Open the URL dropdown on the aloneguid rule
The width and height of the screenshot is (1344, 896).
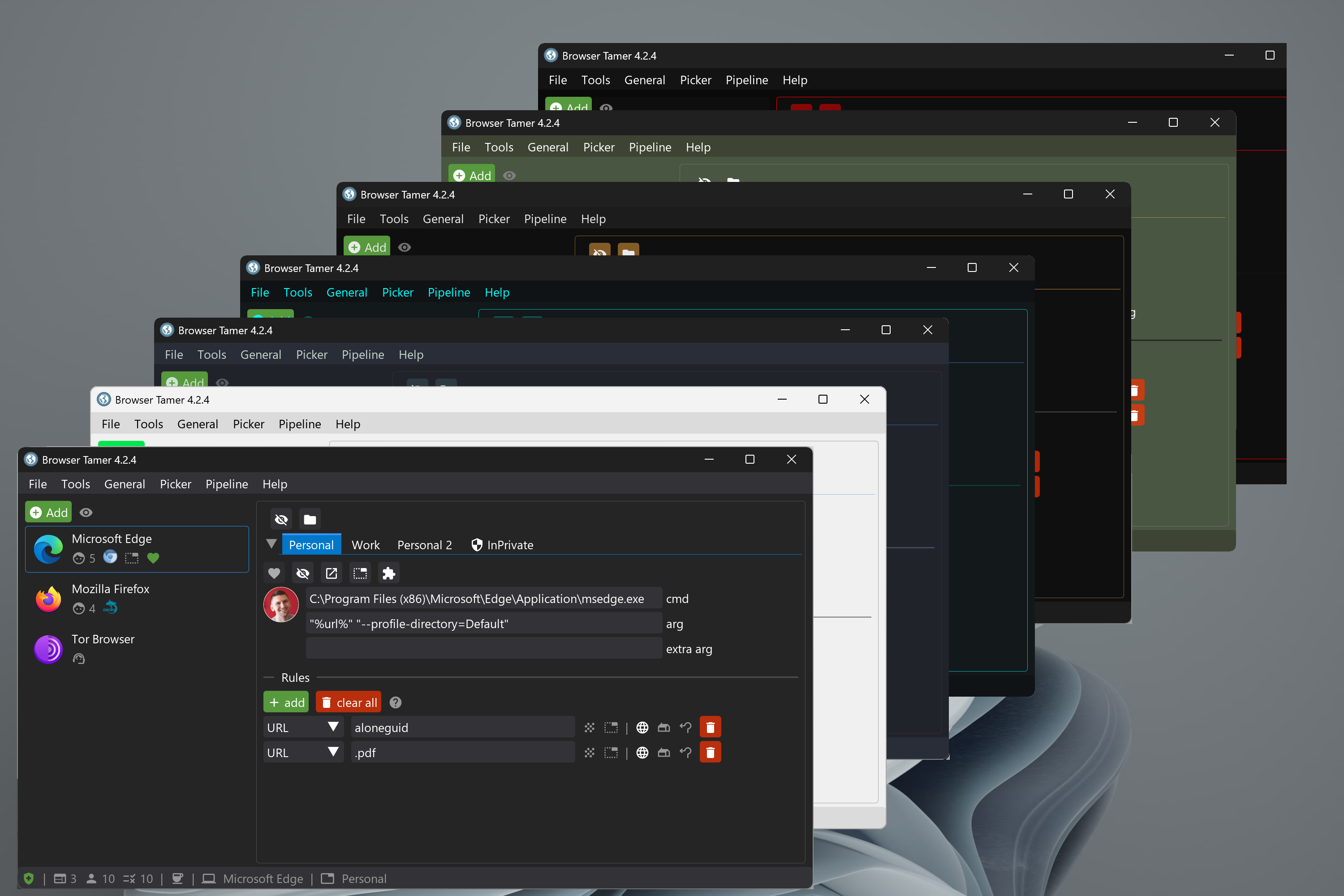click(303, 728)
